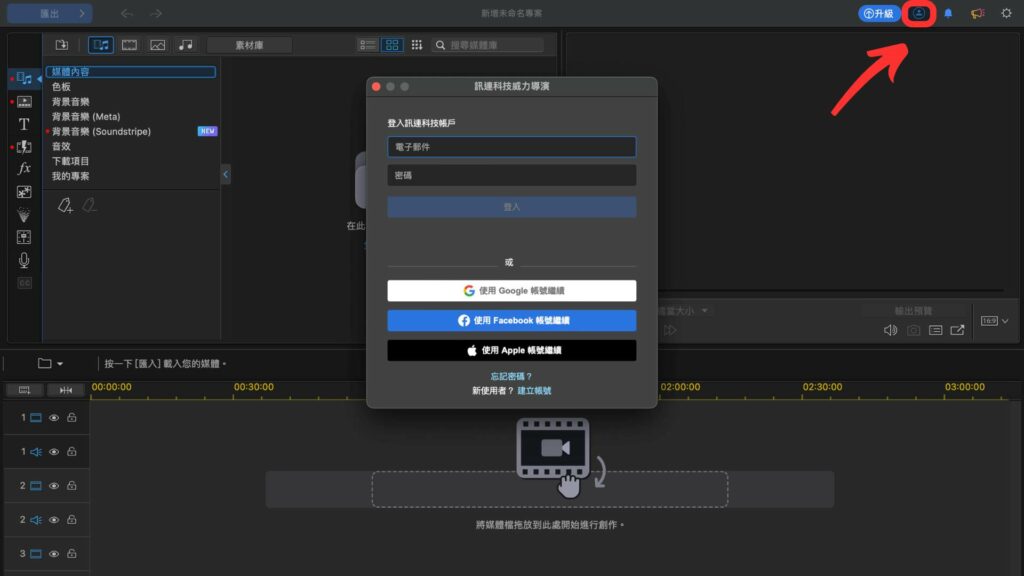This screenshot has width=1024, height=576.
Task: Click the 02:30:00 timeline ruler mark
Action: (x=822, y=387)
